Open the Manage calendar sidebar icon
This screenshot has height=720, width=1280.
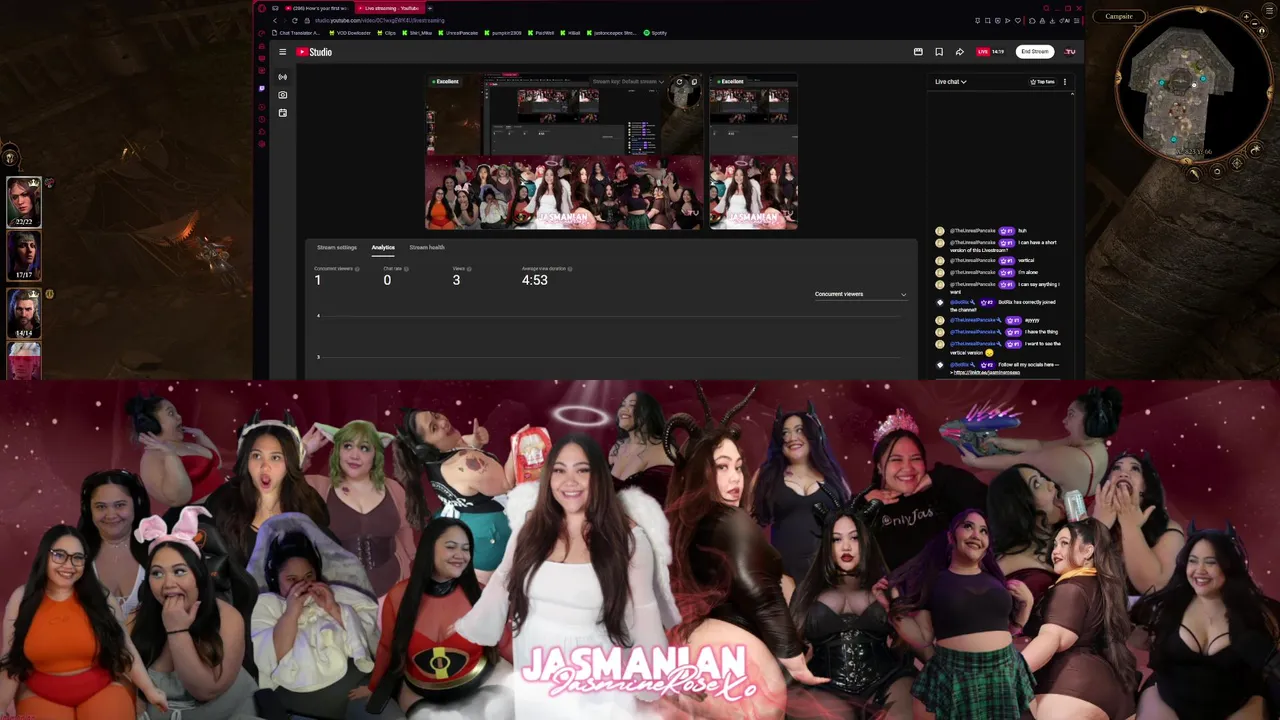coord(283,113)
